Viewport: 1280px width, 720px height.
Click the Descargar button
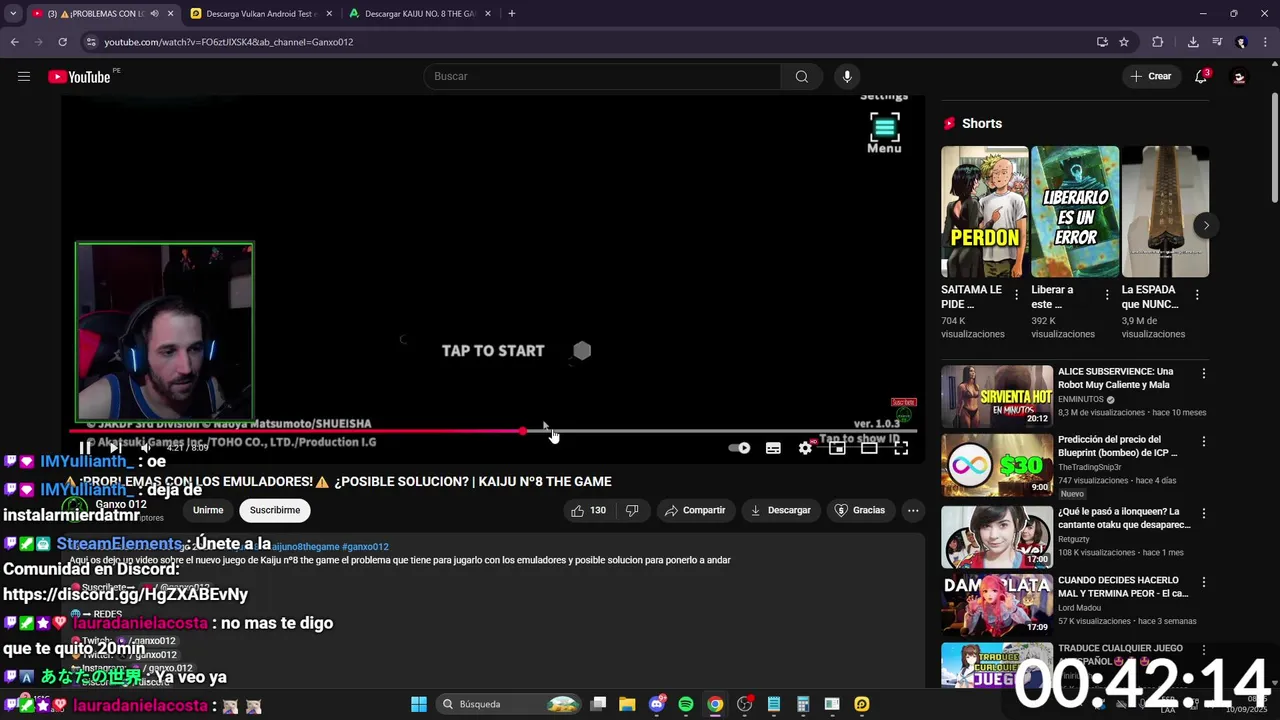click(780, 510)
